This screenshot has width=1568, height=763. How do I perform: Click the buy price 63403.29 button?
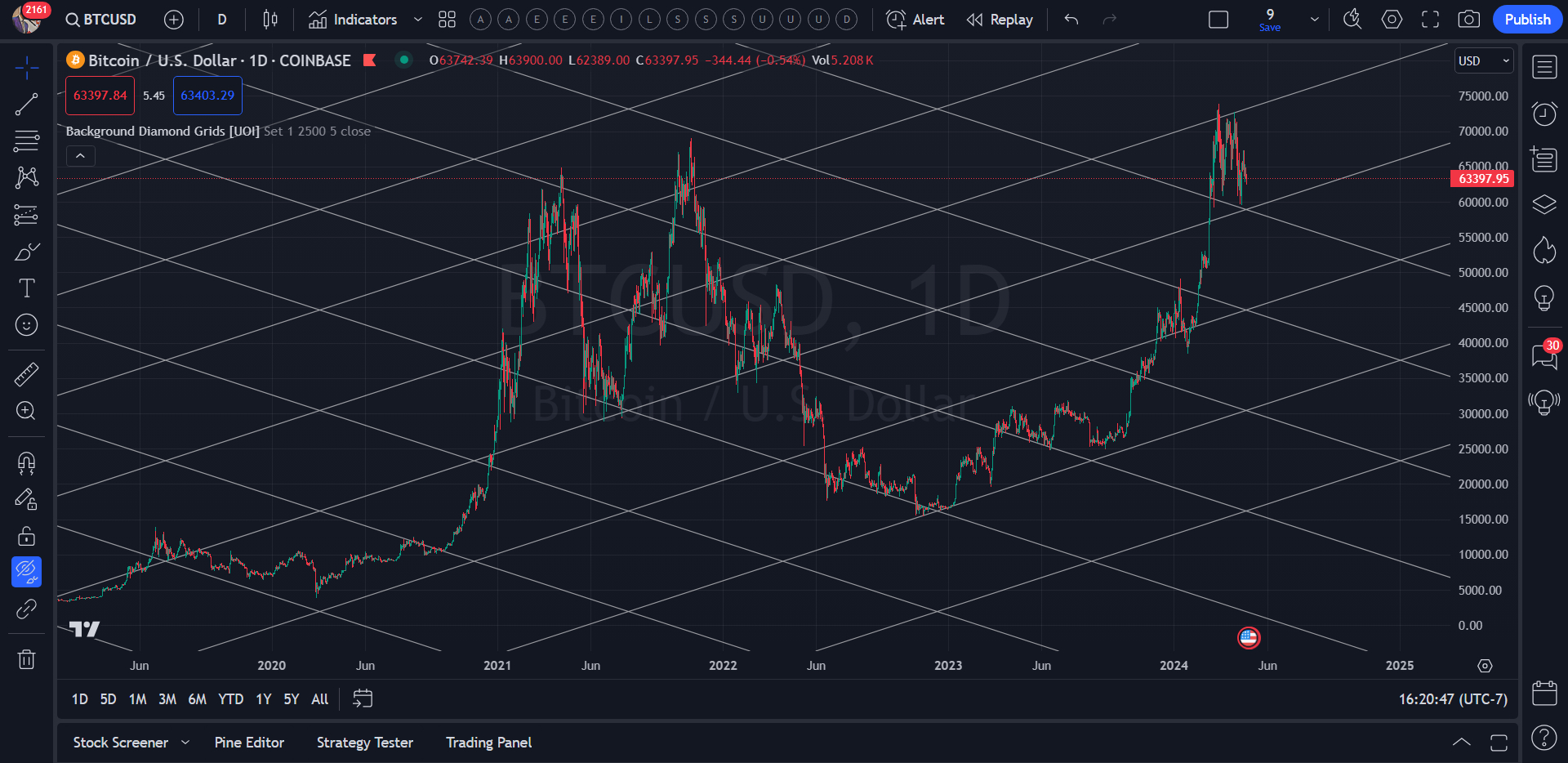[207, 96]
